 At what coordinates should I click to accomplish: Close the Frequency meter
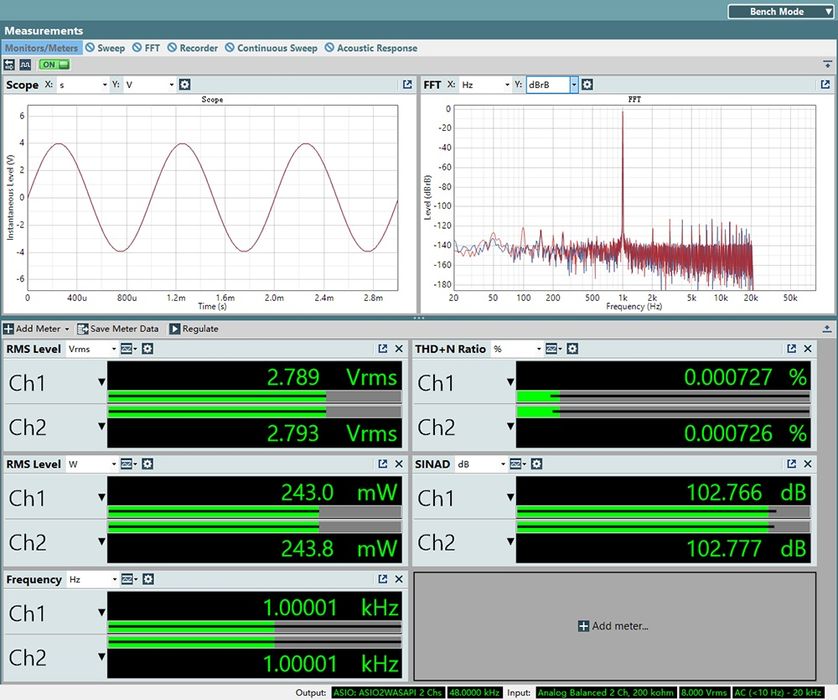click(399, 579)
